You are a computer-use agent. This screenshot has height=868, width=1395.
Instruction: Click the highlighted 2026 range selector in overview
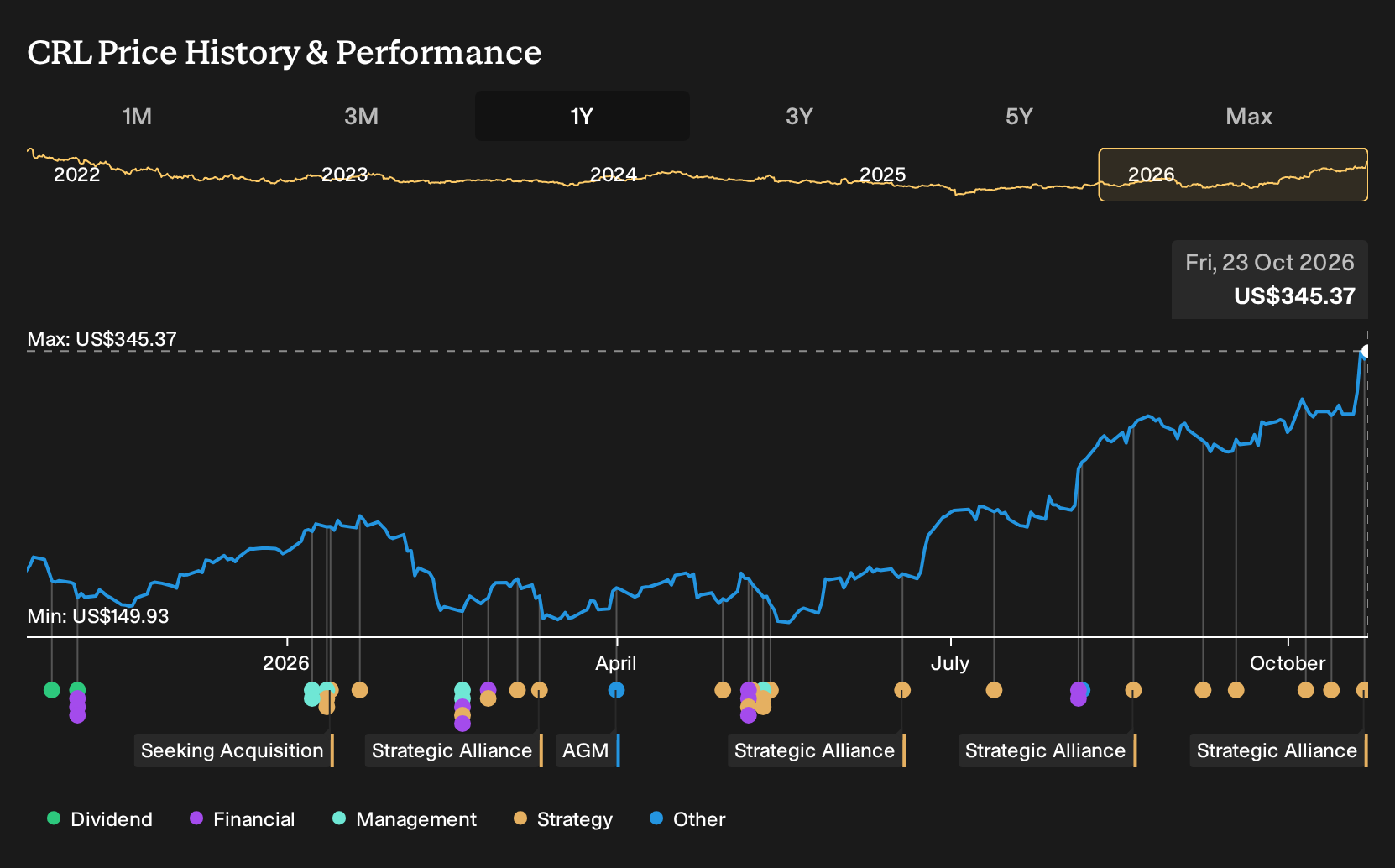[x=1233, y=175]
